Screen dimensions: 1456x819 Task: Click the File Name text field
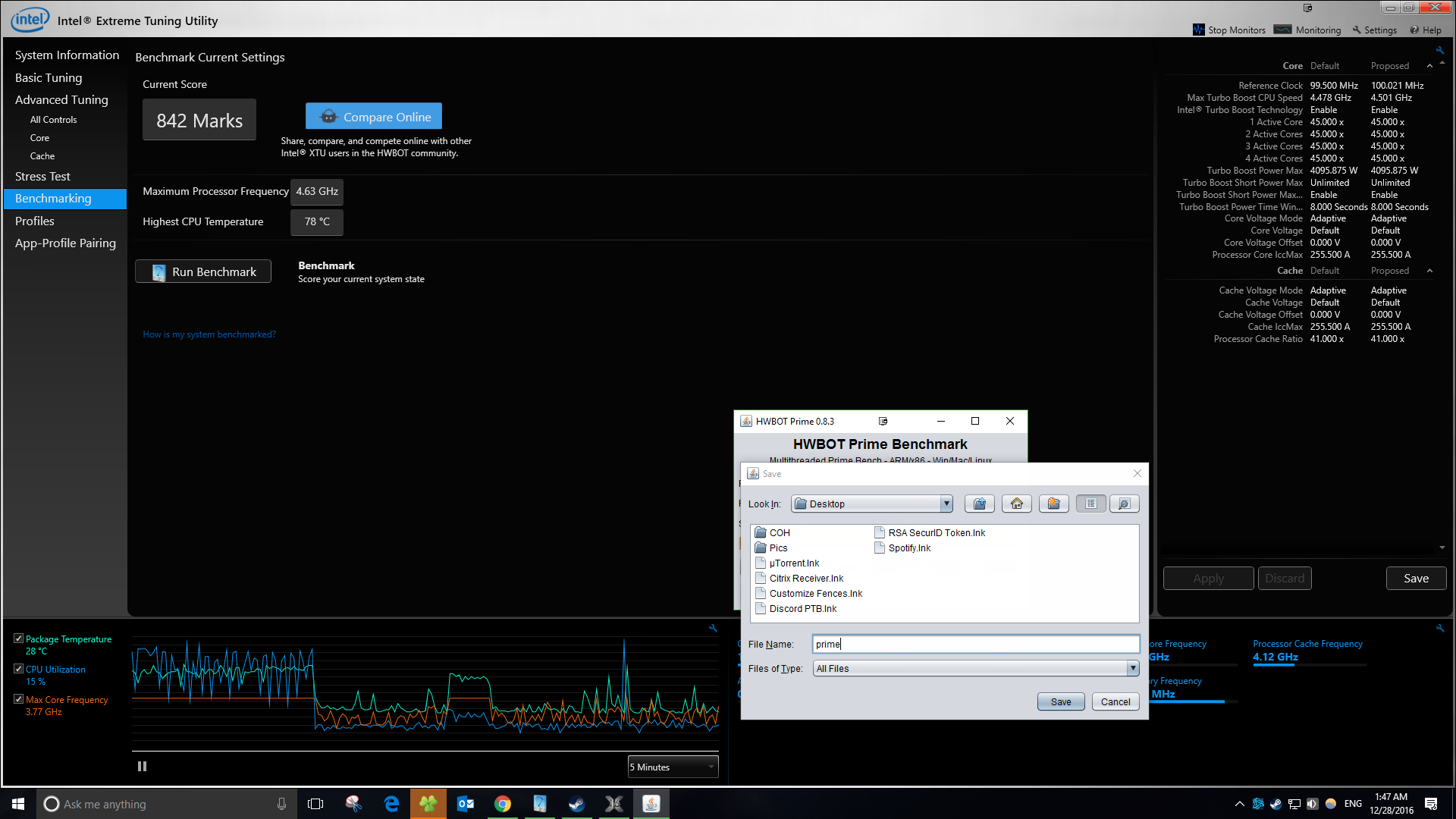(x=976, y=644)
